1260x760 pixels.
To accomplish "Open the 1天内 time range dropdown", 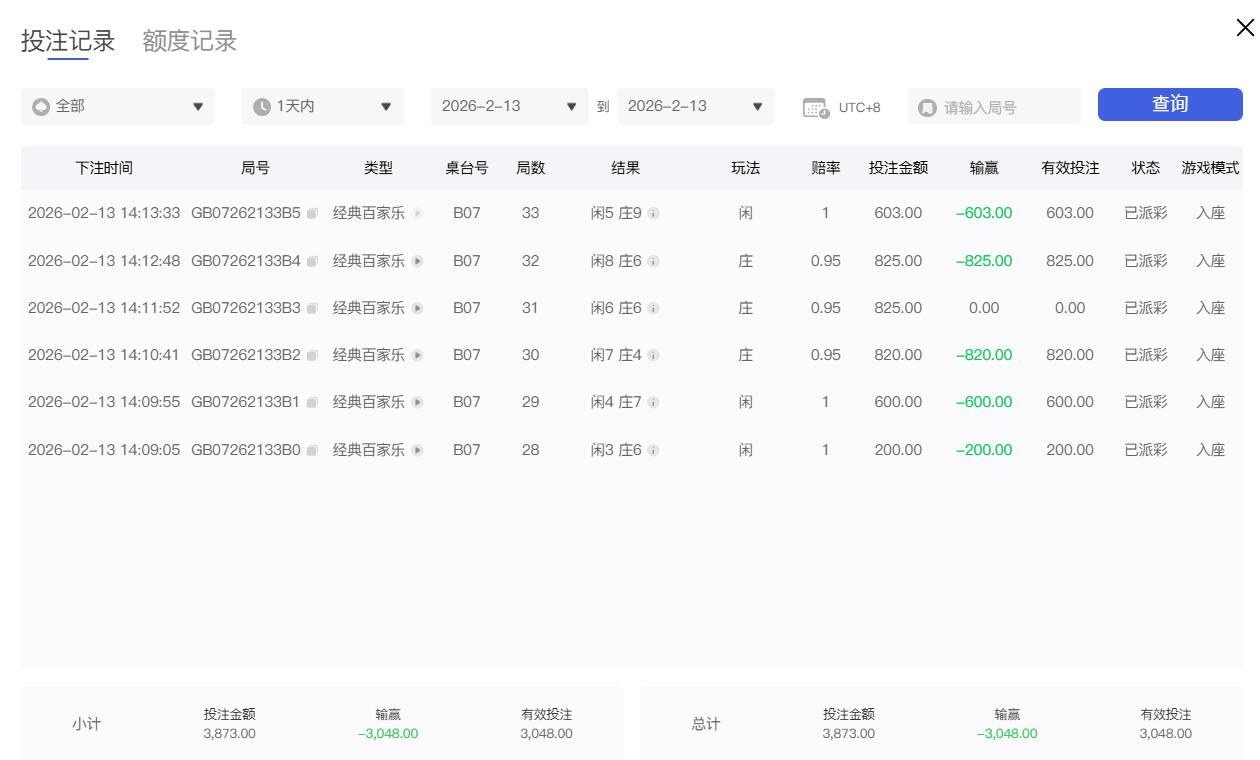I will pos(322,106).
